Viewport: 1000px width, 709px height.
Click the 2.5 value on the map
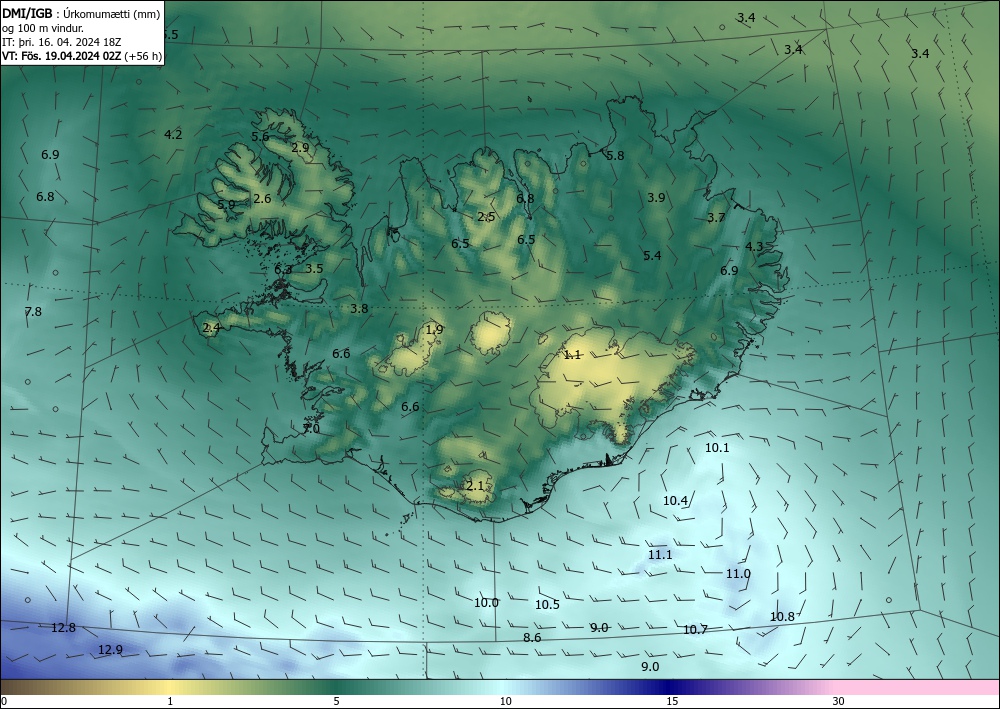pos(486,217)
